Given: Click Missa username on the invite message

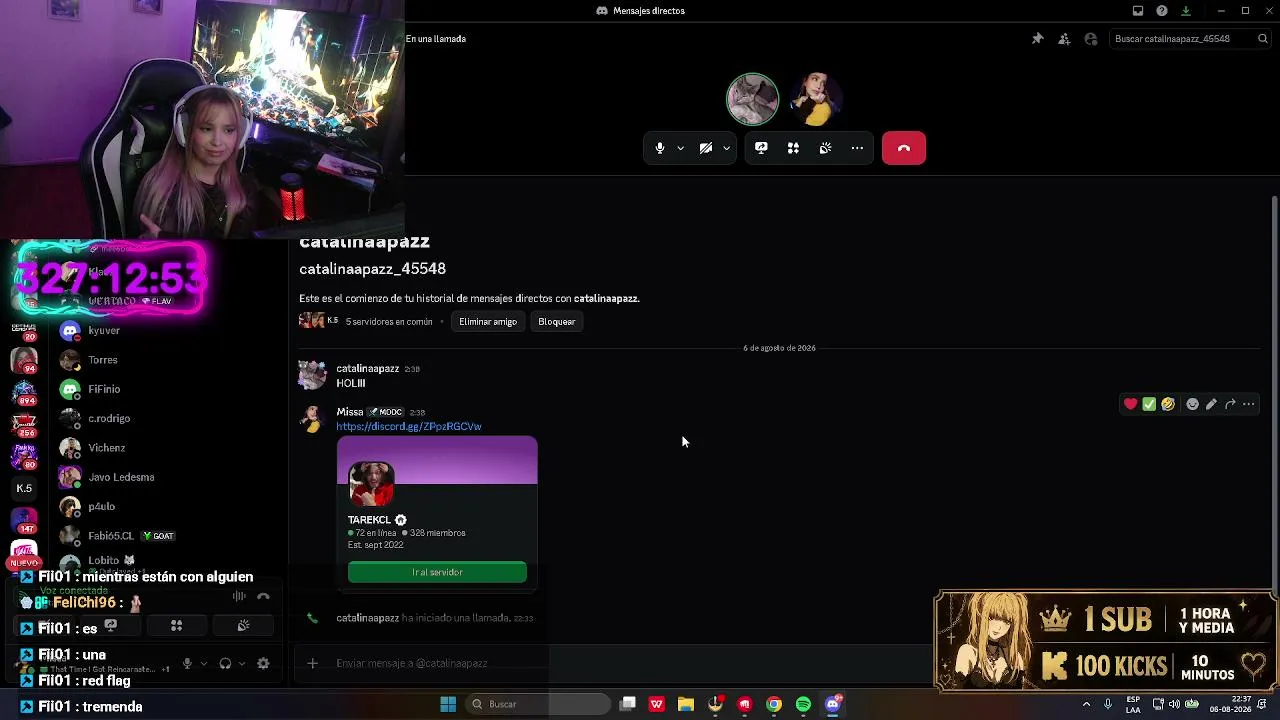Looking at the screenshot, I should coord(349,412).
